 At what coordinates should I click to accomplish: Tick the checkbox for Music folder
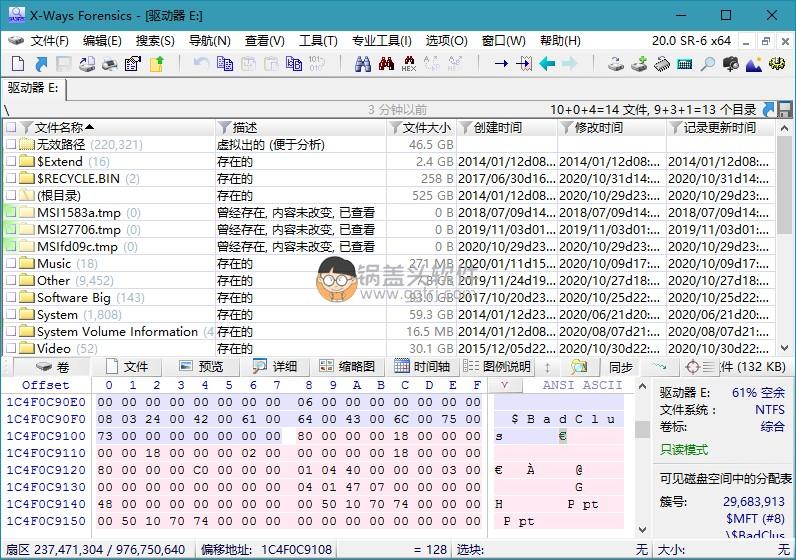point(11,263)
